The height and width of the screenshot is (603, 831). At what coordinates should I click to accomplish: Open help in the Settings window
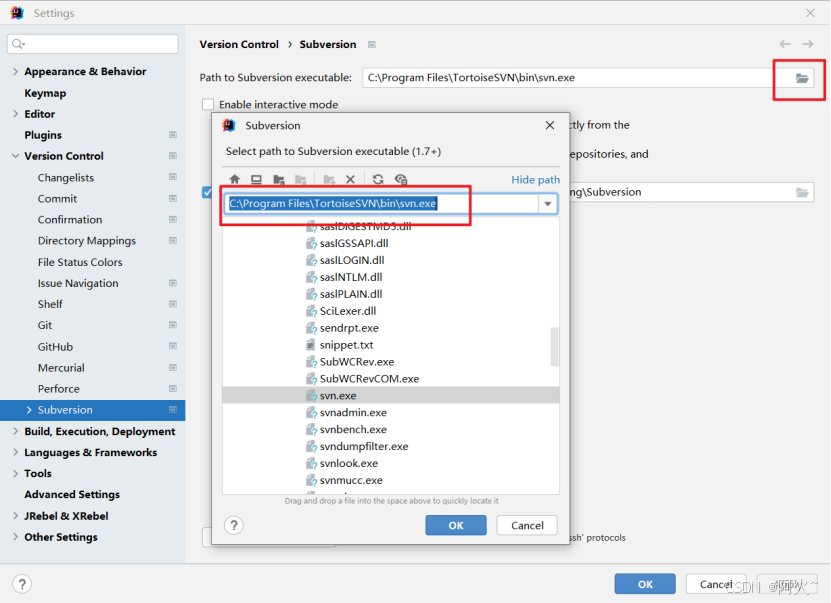(22, 584)
